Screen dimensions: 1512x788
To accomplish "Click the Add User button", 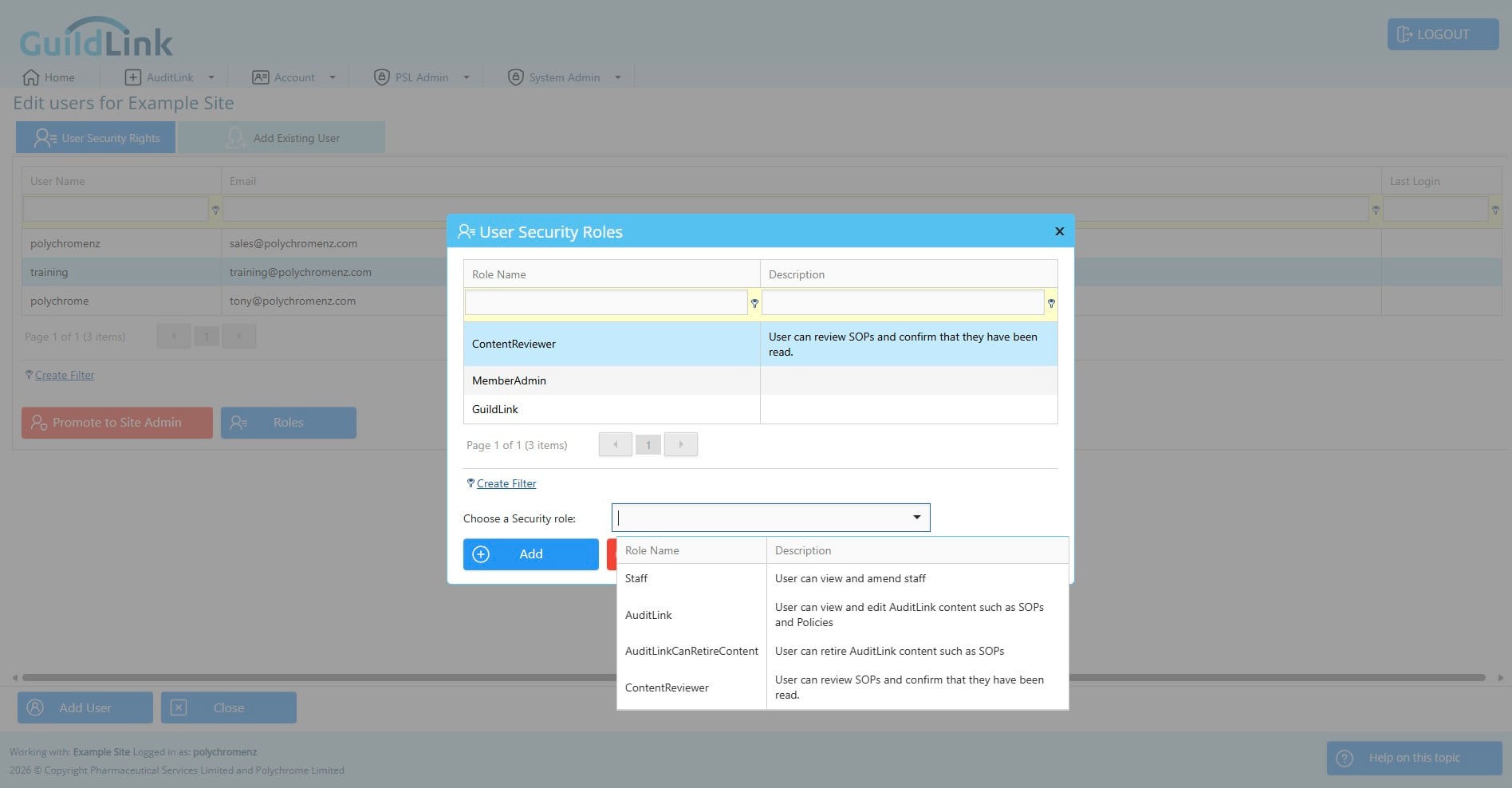I will (x=85, y=707).
